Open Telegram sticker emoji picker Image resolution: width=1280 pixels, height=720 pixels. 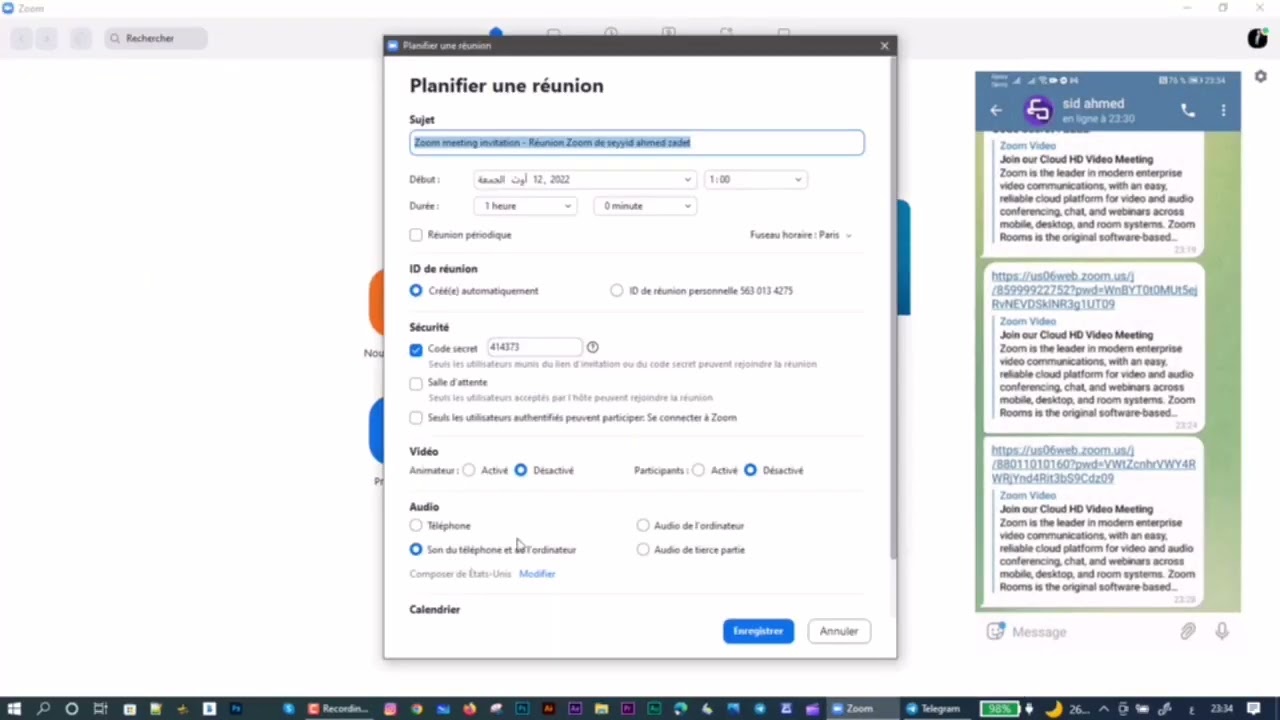click(995, 631)
